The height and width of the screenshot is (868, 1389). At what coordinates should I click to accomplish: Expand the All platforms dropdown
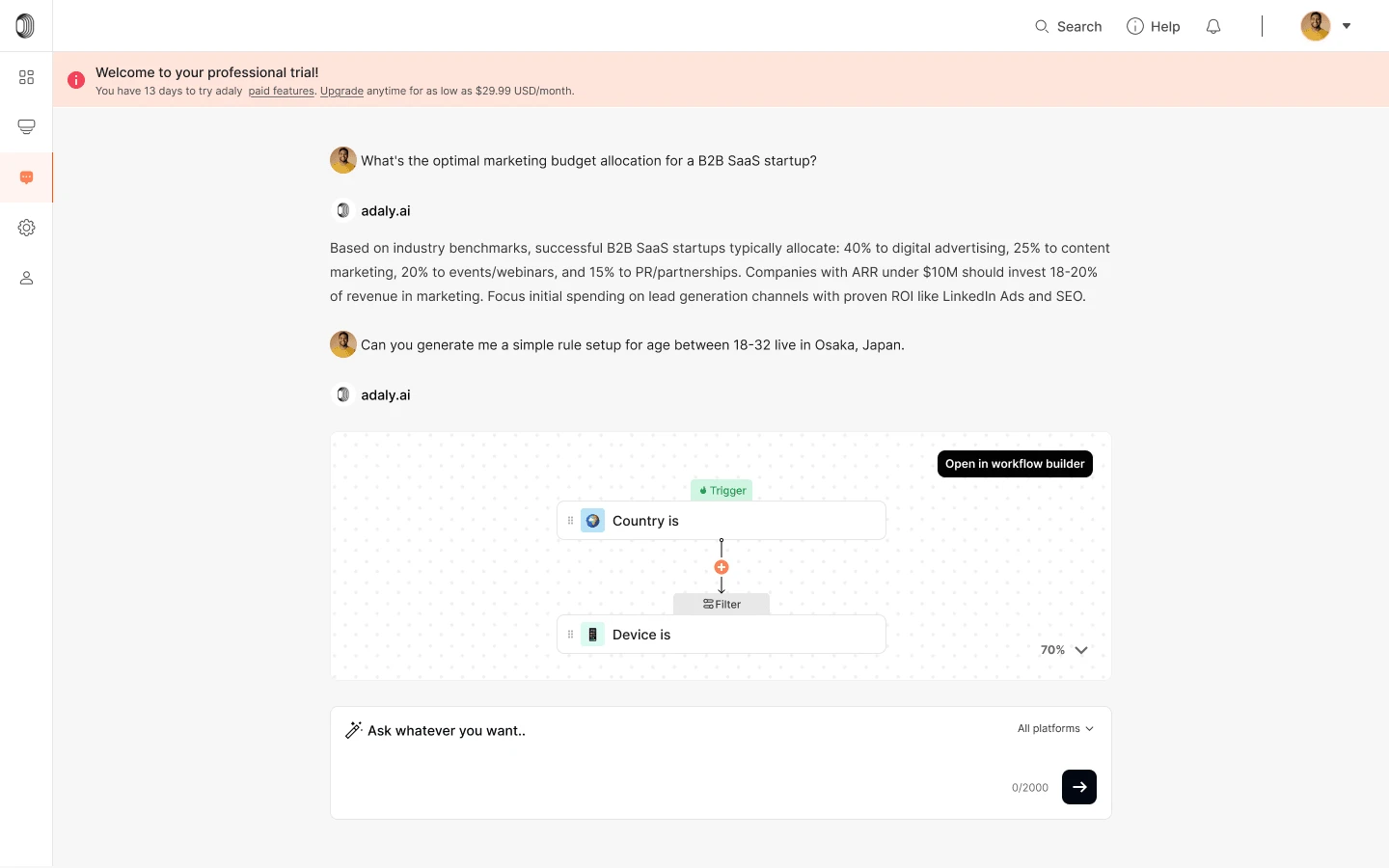tap(1055, 728)
